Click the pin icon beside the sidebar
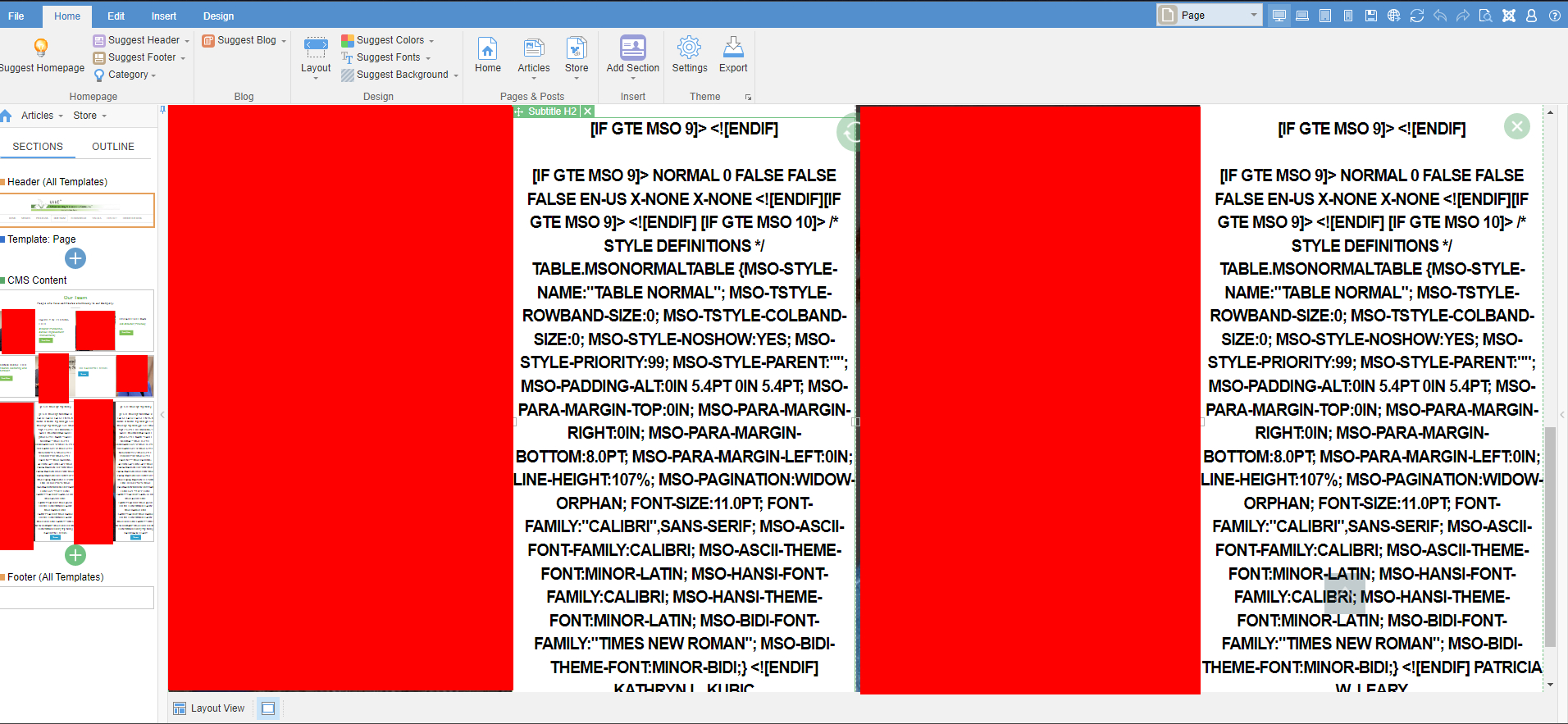Screen dimensions: 1568x724 162,109
